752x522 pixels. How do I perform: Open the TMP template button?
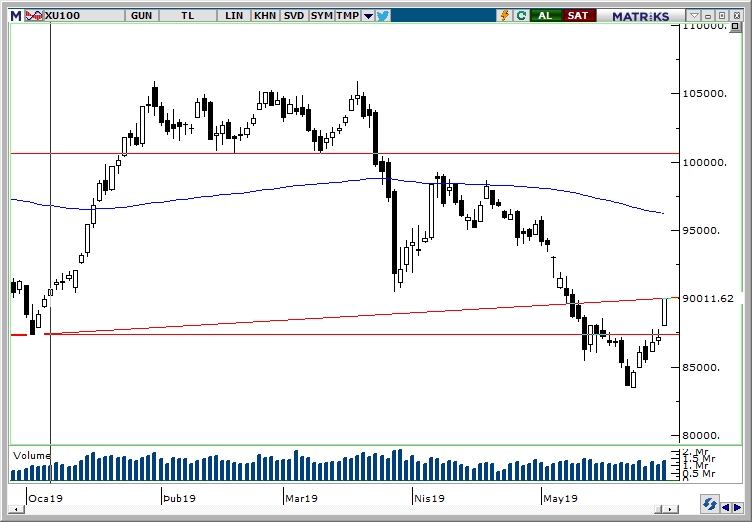coord(348,16)
